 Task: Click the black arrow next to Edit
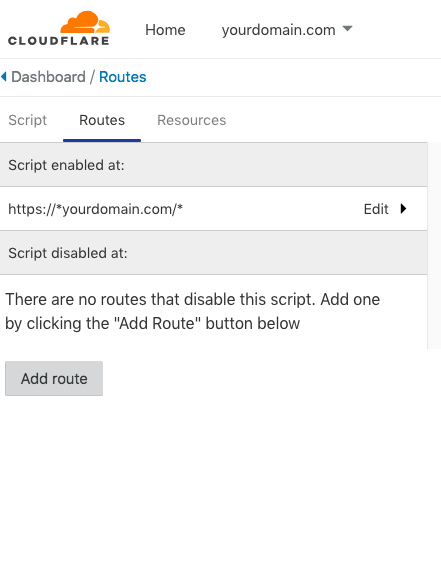tap(403, 209)
